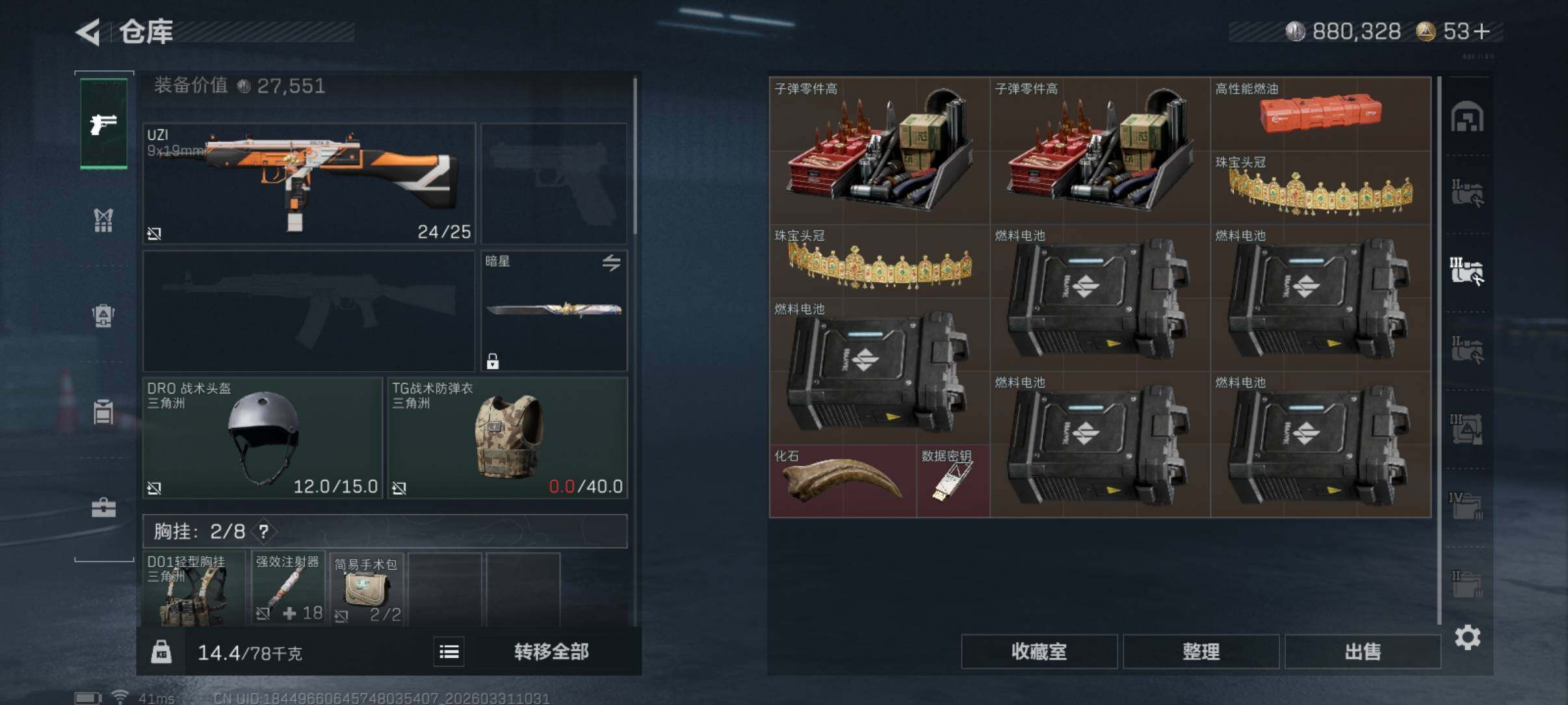
Task: Open the stash home icon on right
Action: pyautogui.click(x=1467, y=117)
